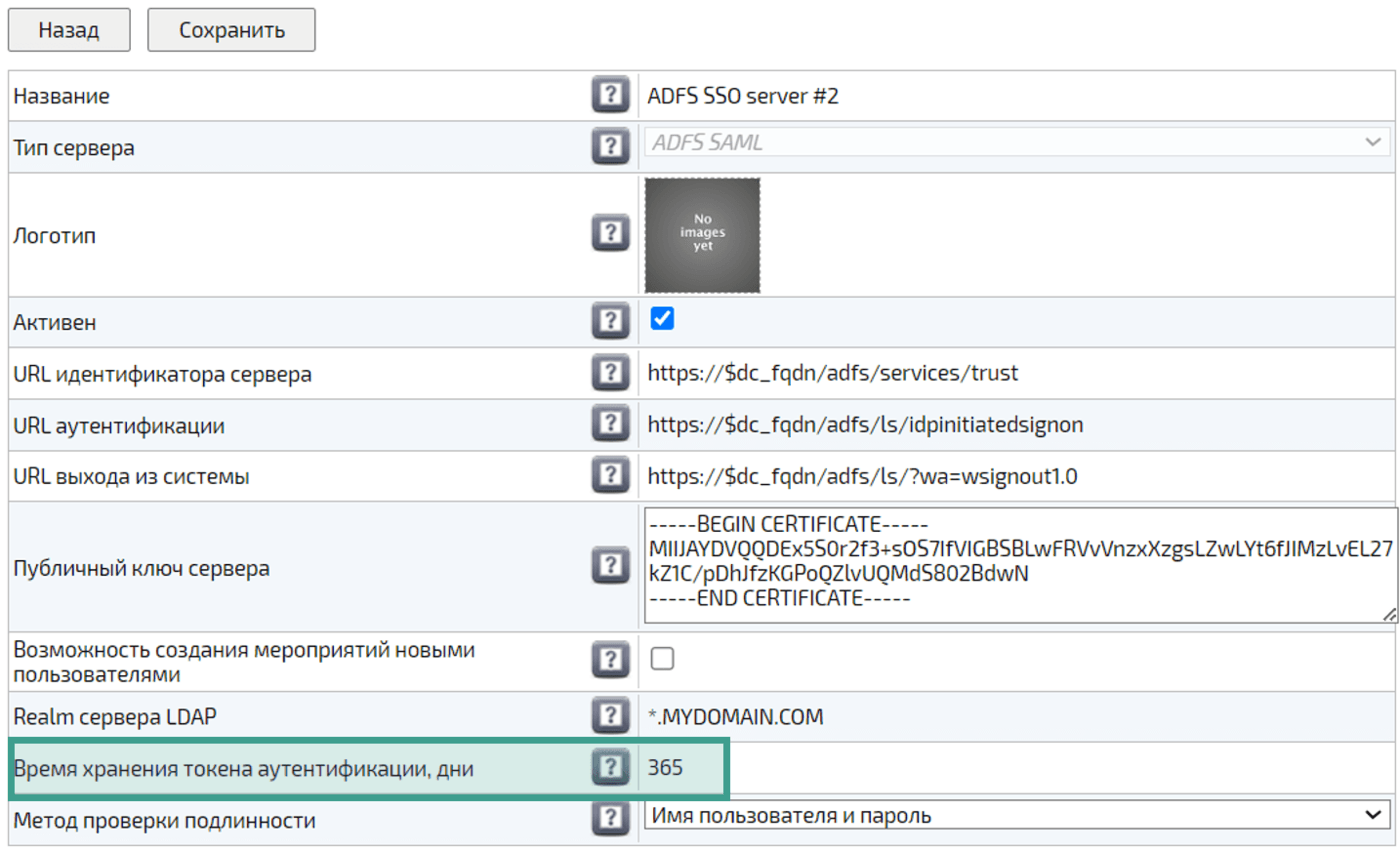Click the public key certificate textarea

coord(1017,564)
